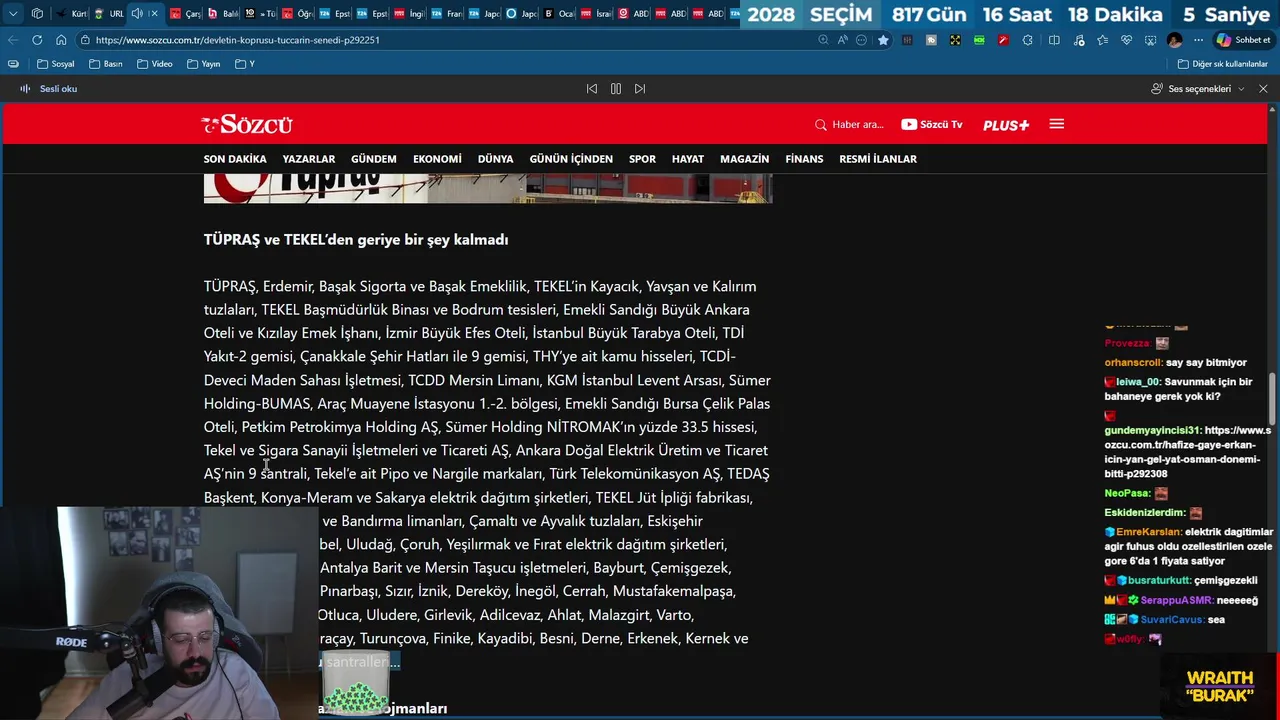The width and height of the screenshot is (1280, 720).
Task: Pause the read aloud playback
Action: (616, 89)
